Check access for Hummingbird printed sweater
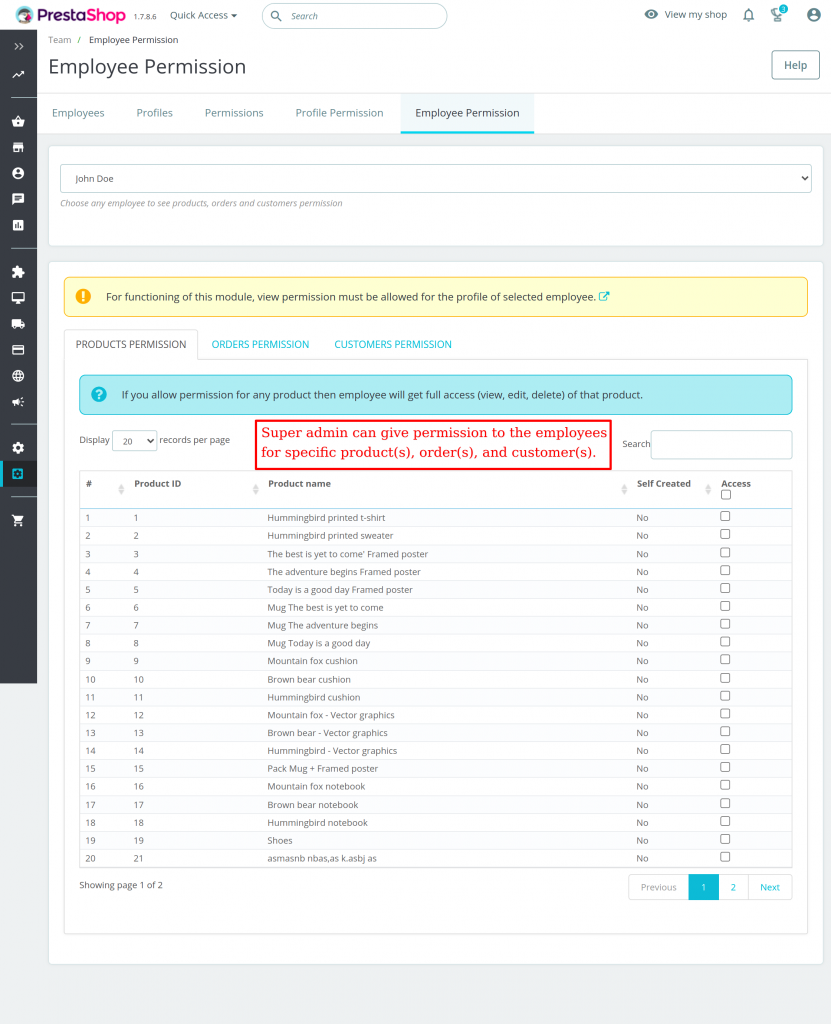 (725, 534)
